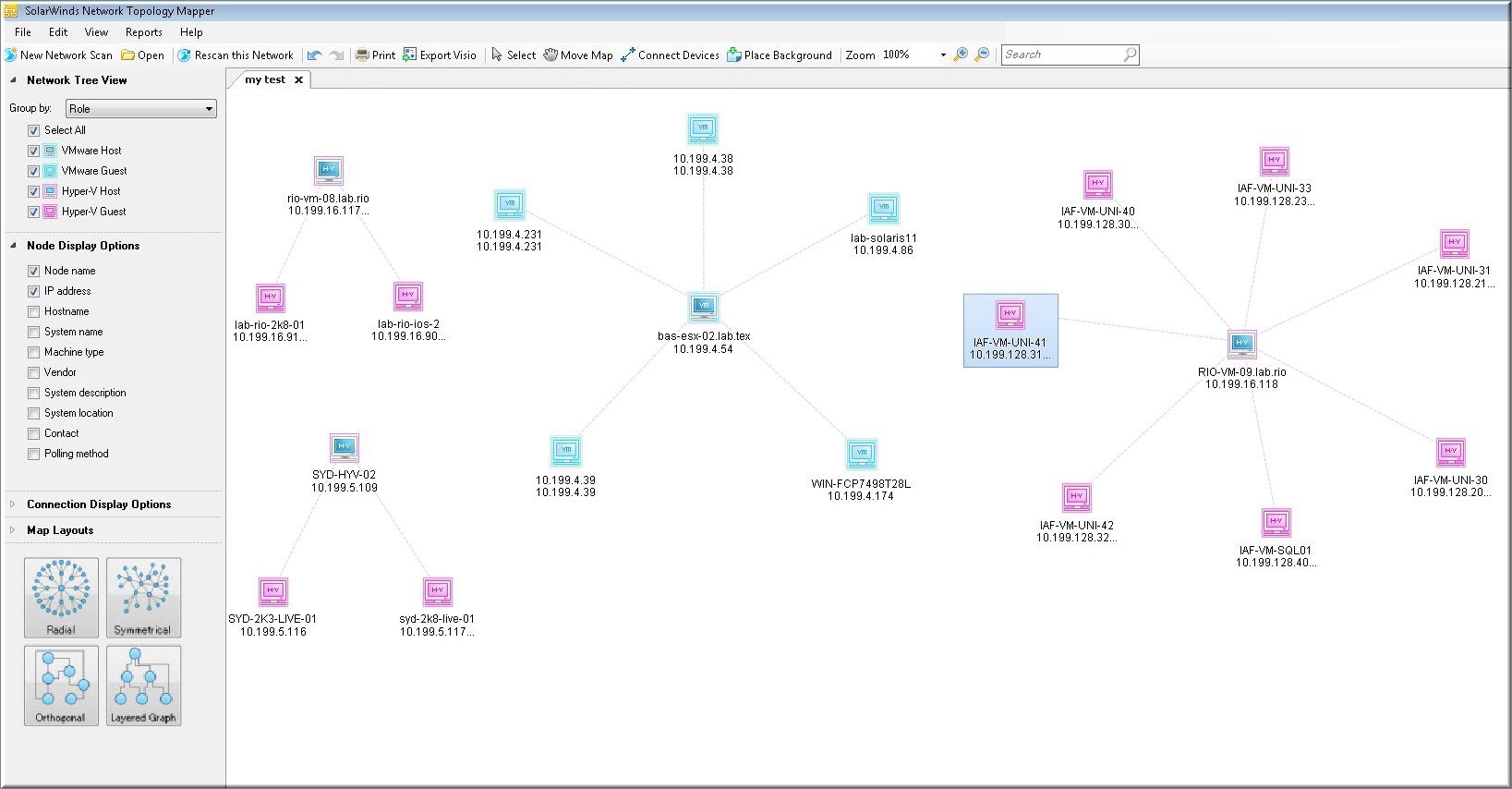
Task: Click the redo arrow icon in toolbar
Action: [336, 55]
